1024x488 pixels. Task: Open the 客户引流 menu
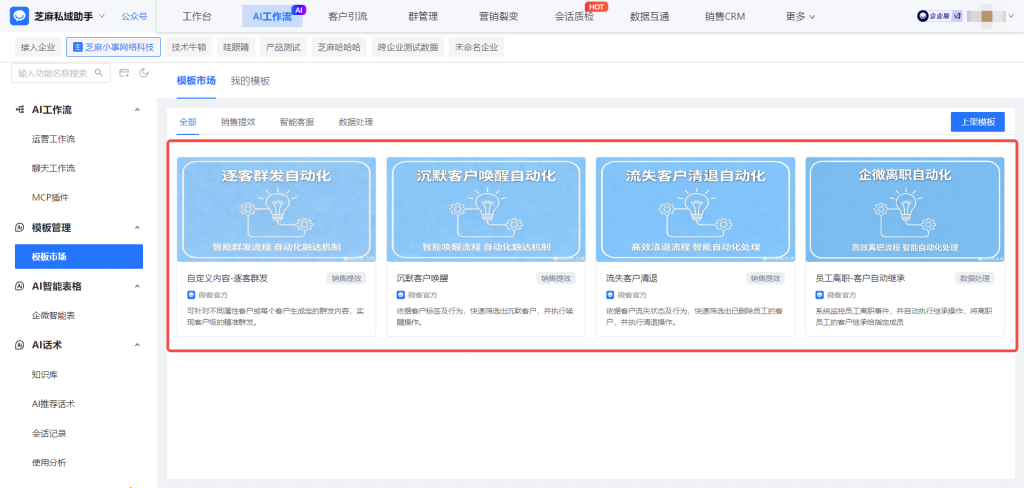347,16
